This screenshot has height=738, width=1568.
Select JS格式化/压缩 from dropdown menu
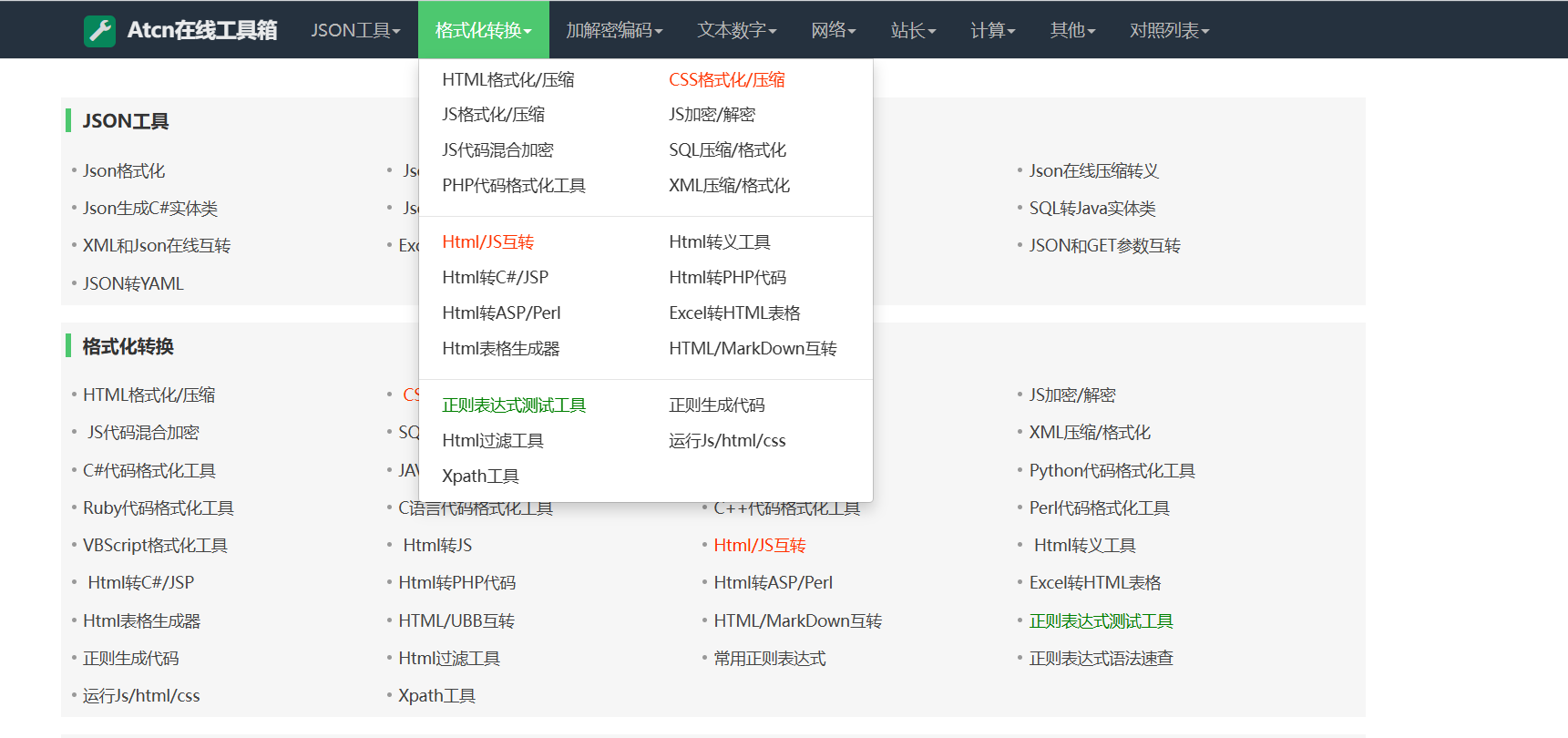tap(494, 114)
